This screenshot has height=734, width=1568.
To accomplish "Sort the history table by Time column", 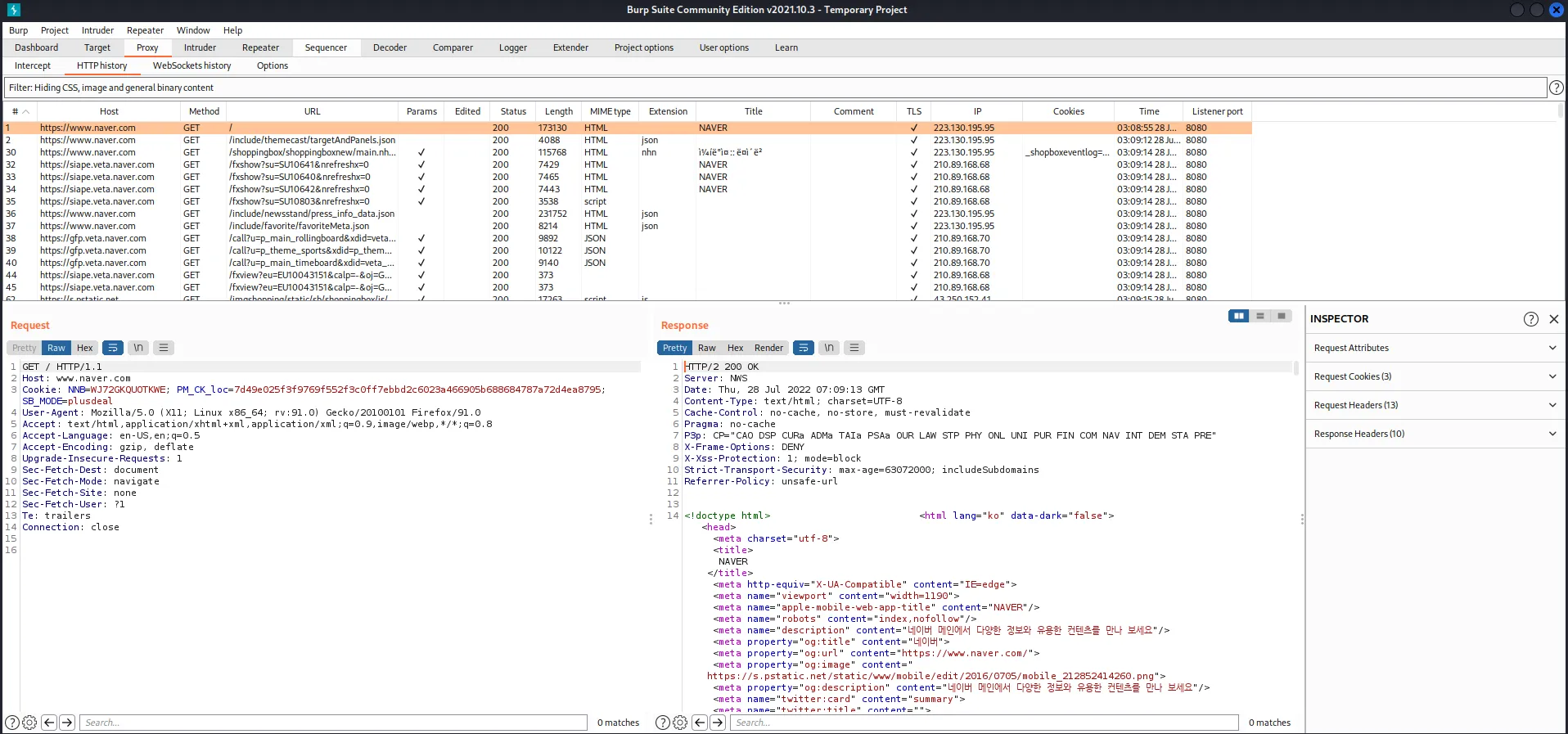I will pos(1149,111).
